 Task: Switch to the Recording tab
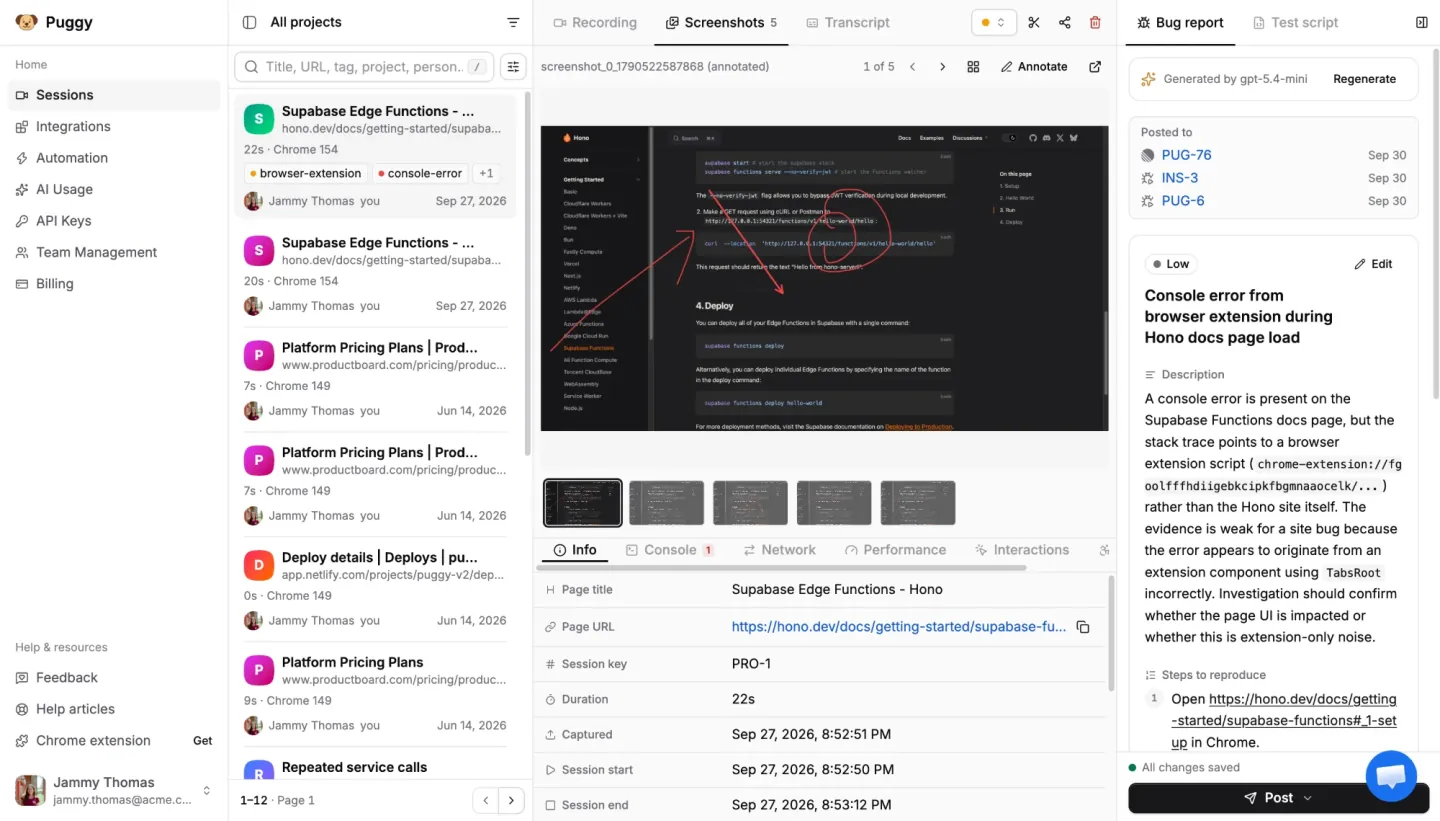(x=594, y=22)
